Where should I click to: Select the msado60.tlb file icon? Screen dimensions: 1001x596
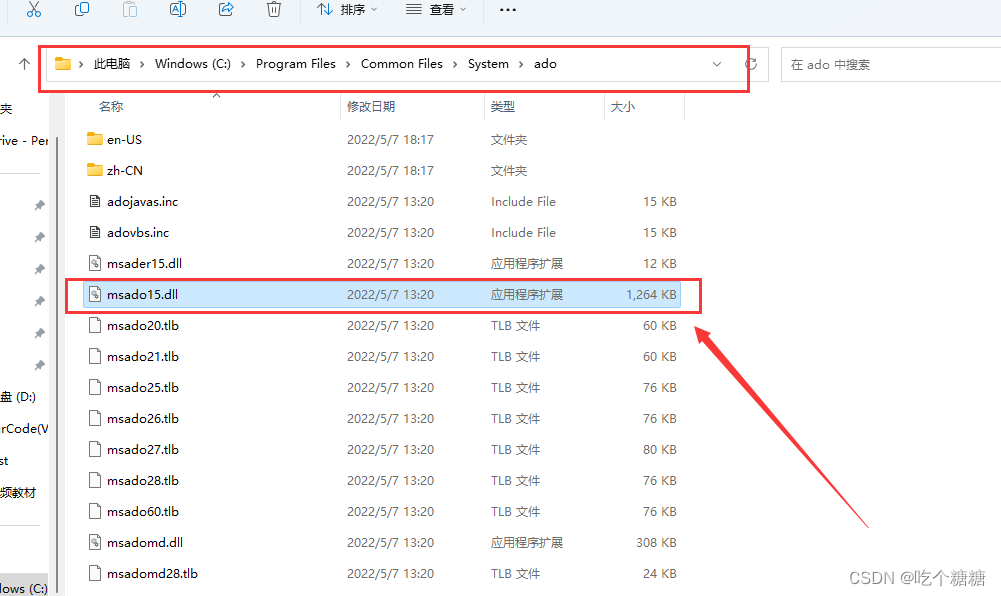94,511
